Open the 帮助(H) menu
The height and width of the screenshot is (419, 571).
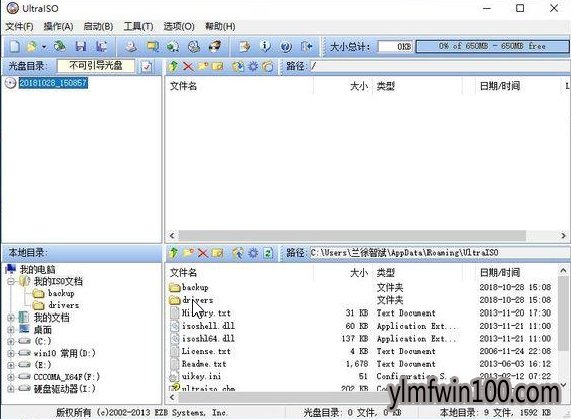coord(220,27)
